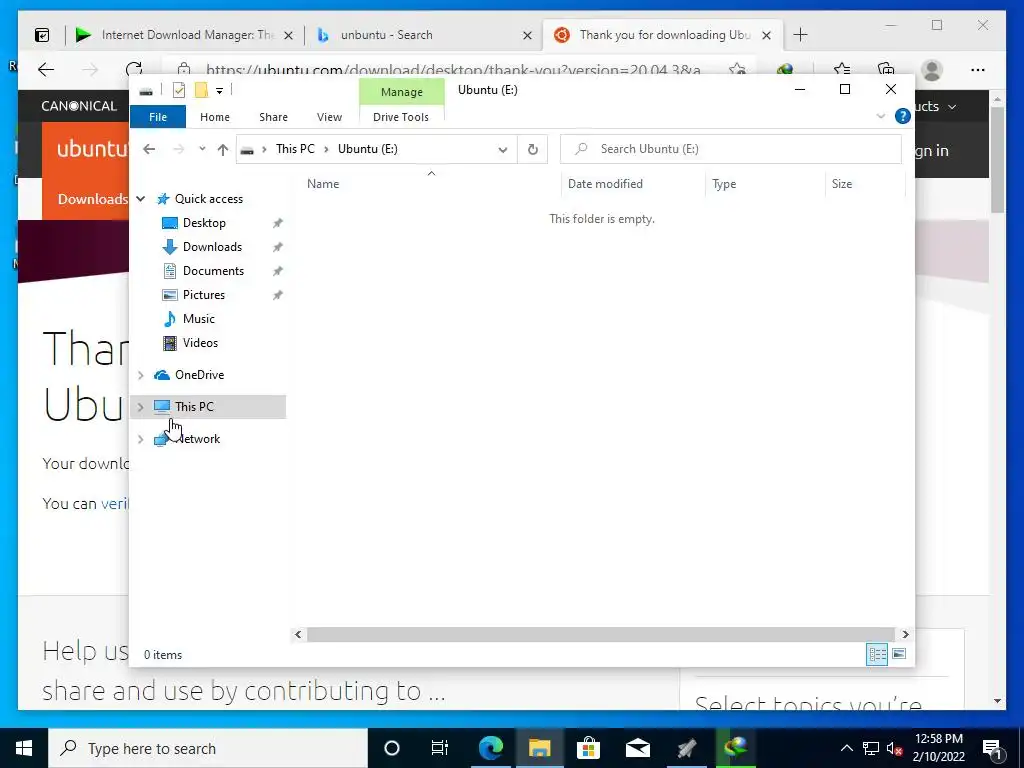Screen dimensions: 1024x768
Task: Click the Manage contextual tab
Action: coord(402,92)
